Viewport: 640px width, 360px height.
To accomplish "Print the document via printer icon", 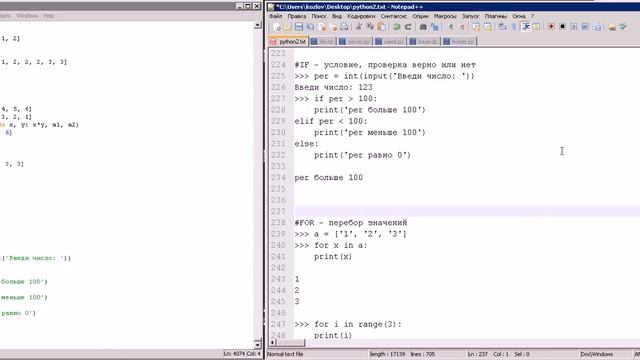I will click(x=344, y=27).
